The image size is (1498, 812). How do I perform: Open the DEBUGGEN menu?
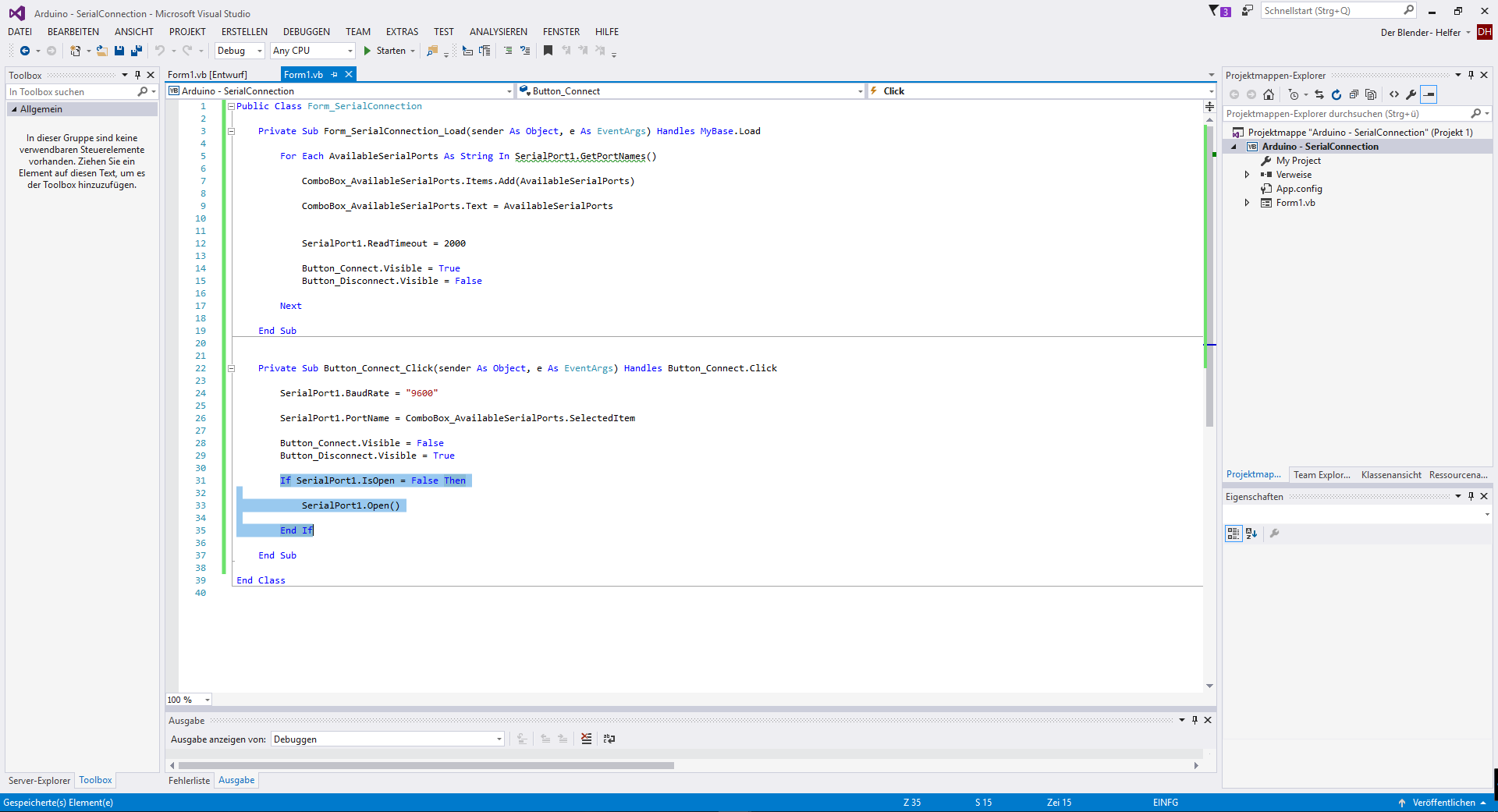(x=306, y=31)
